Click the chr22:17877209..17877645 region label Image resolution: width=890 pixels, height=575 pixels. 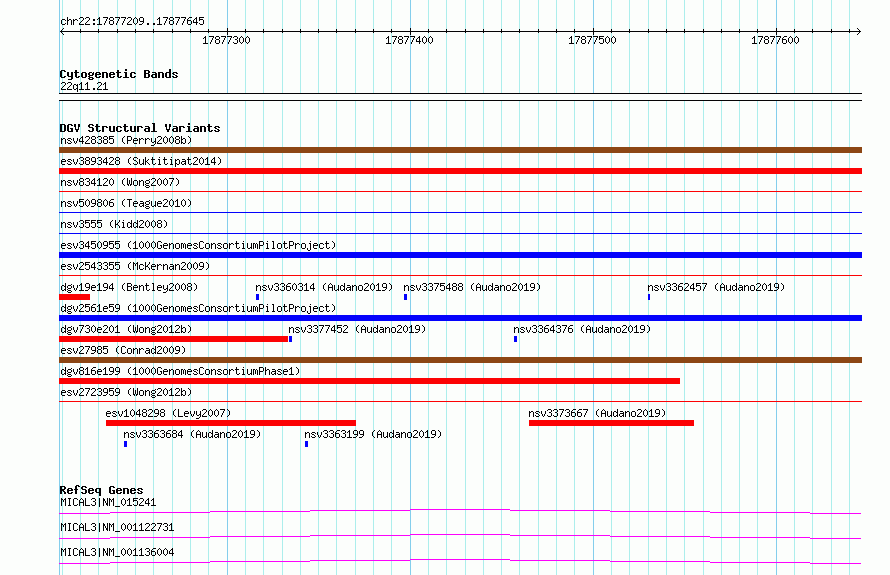coord(132,22)
